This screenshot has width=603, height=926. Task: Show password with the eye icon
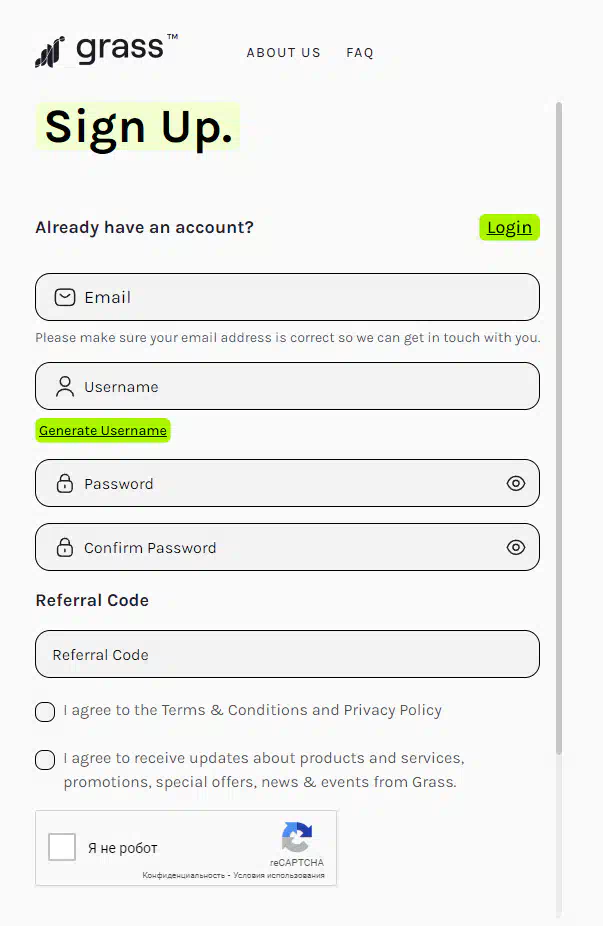click(516, 483)
